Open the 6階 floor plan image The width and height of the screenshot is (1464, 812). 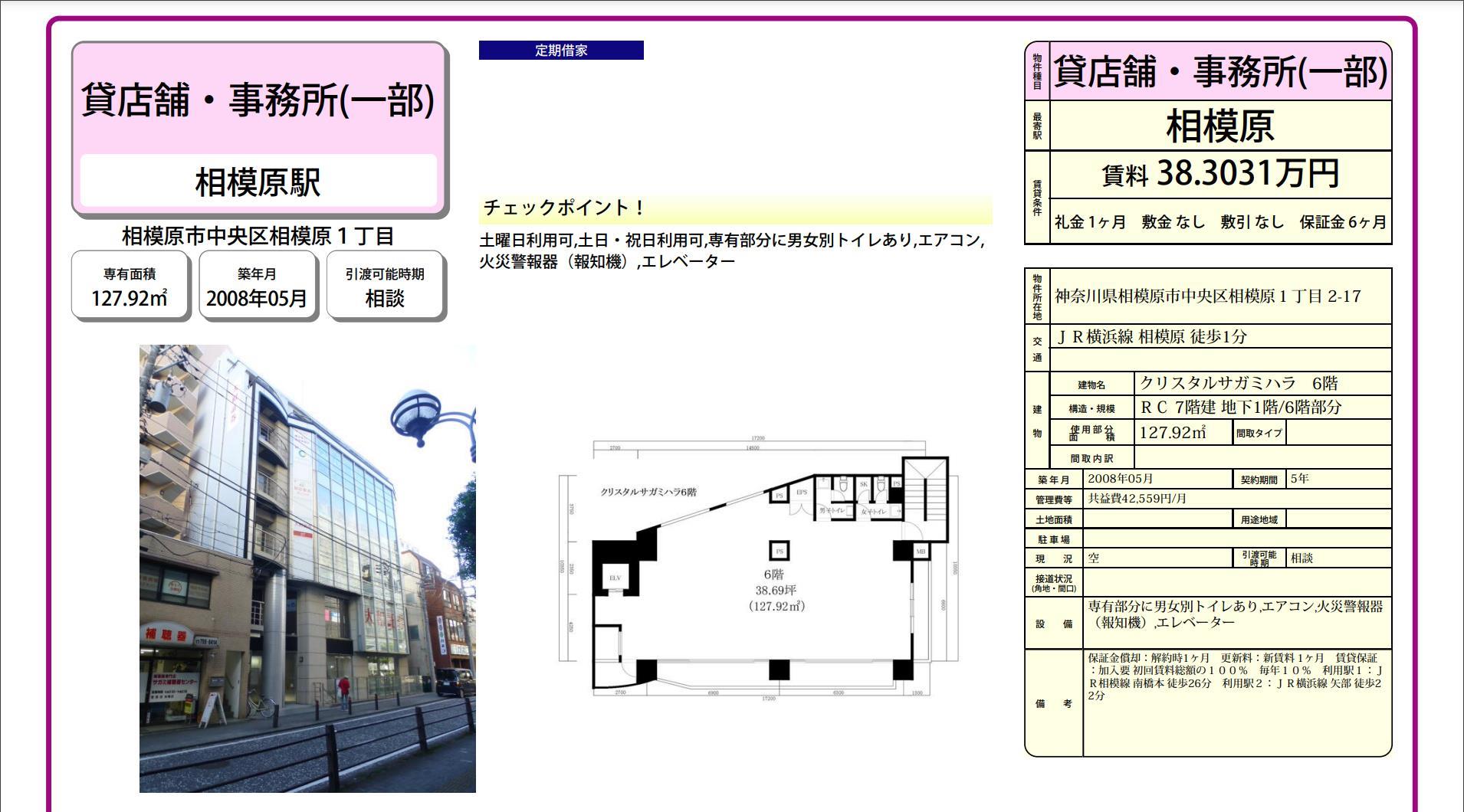pyautogui.click(x=760, y=568)
